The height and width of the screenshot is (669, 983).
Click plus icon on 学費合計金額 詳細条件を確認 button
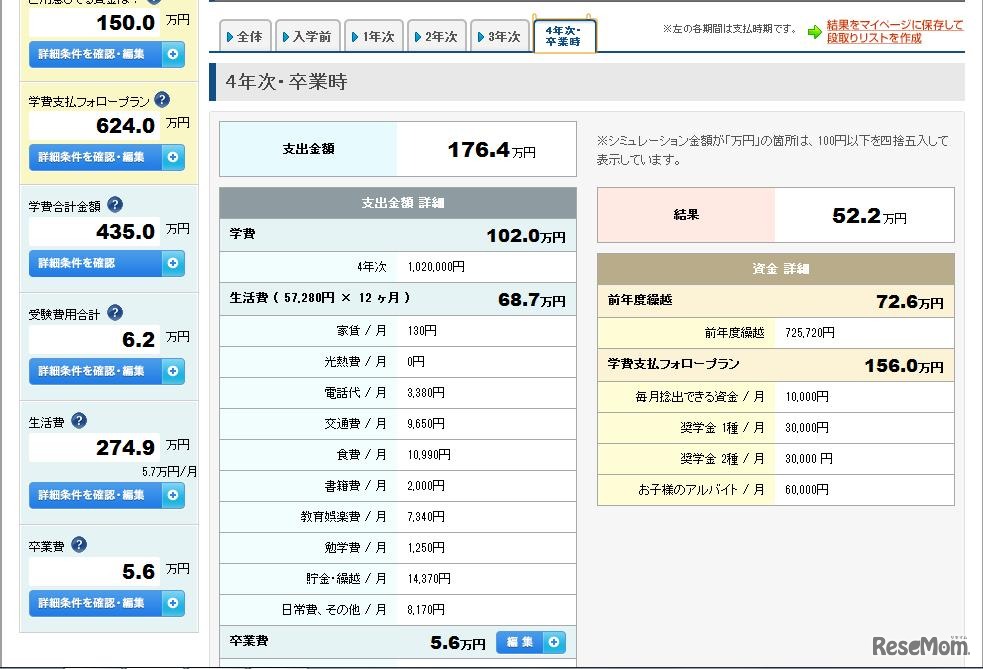click(173, 263)
